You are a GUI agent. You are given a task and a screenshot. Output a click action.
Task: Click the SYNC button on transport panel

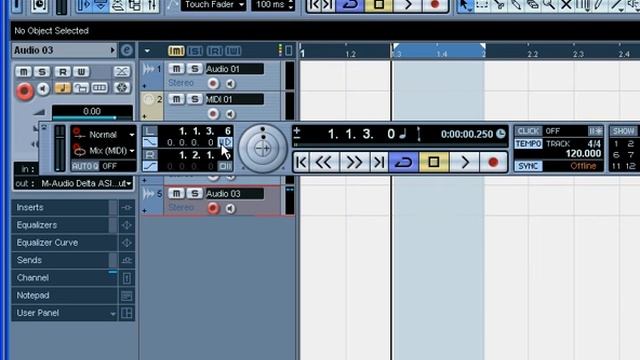[528, 166]
